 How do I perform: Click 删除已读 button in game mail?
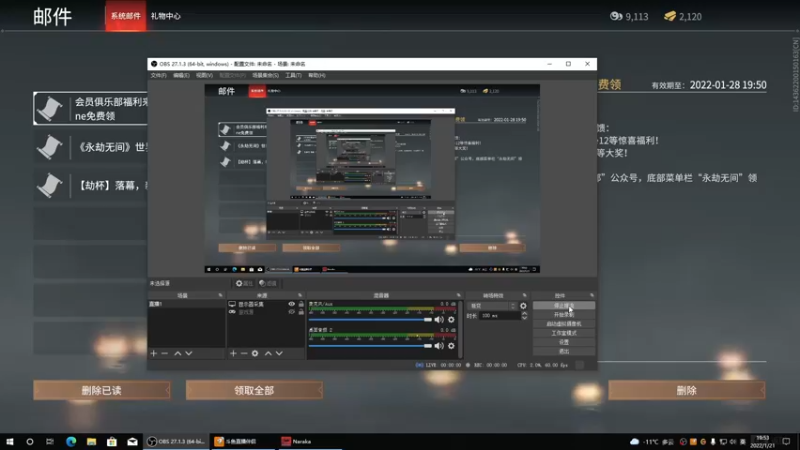click(x=102, y=390)
